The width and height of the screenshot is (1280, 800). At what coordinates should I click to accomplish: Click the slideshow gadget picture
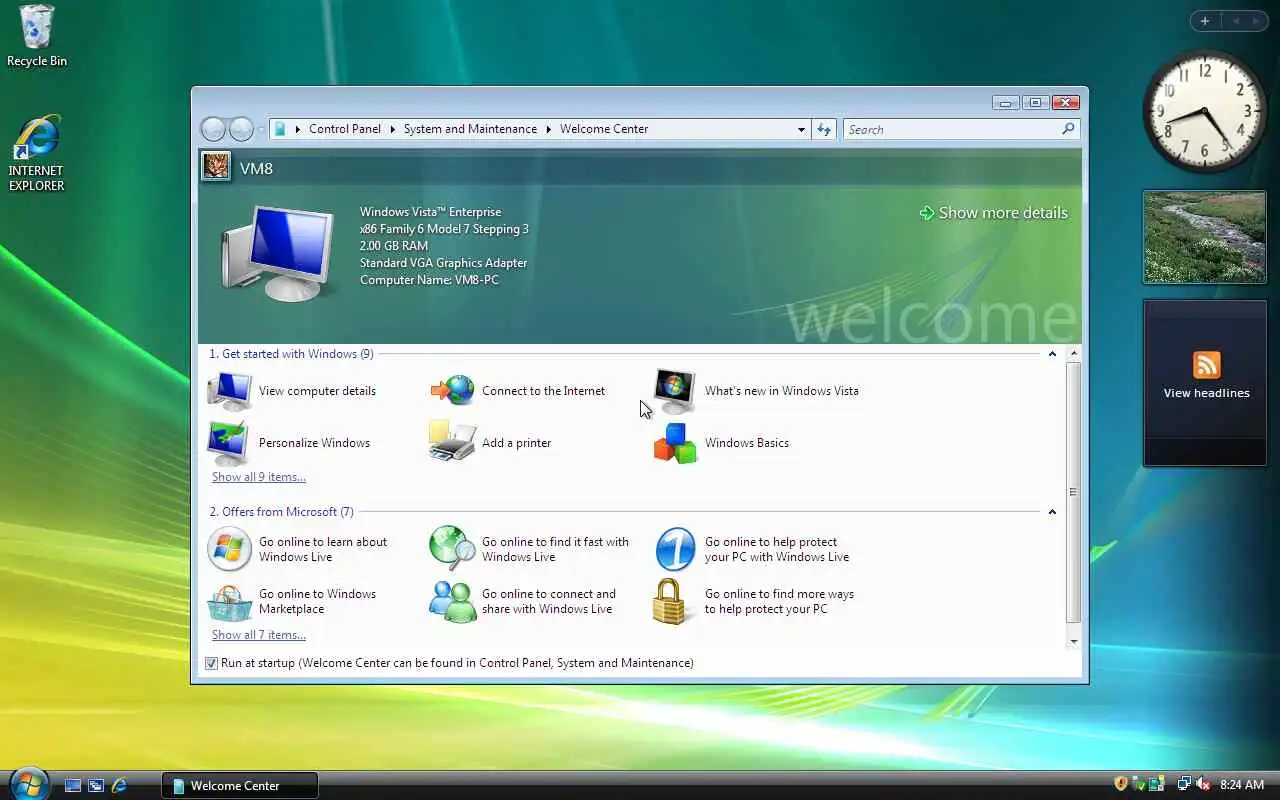point(1205,237)
